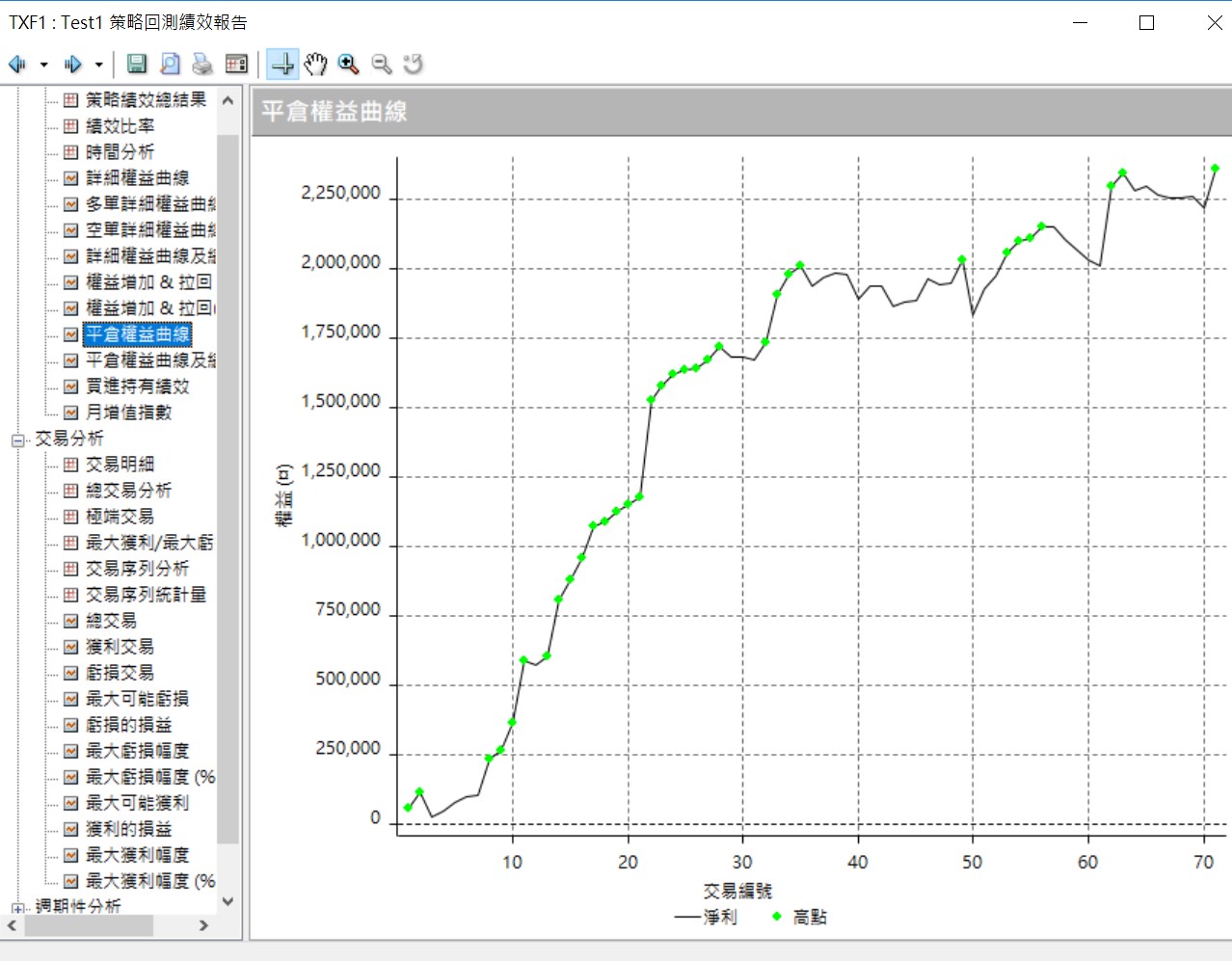Open 策略績效總結果 in the tree
Screen dimensions: 1232x961
[x=146, y=99]
